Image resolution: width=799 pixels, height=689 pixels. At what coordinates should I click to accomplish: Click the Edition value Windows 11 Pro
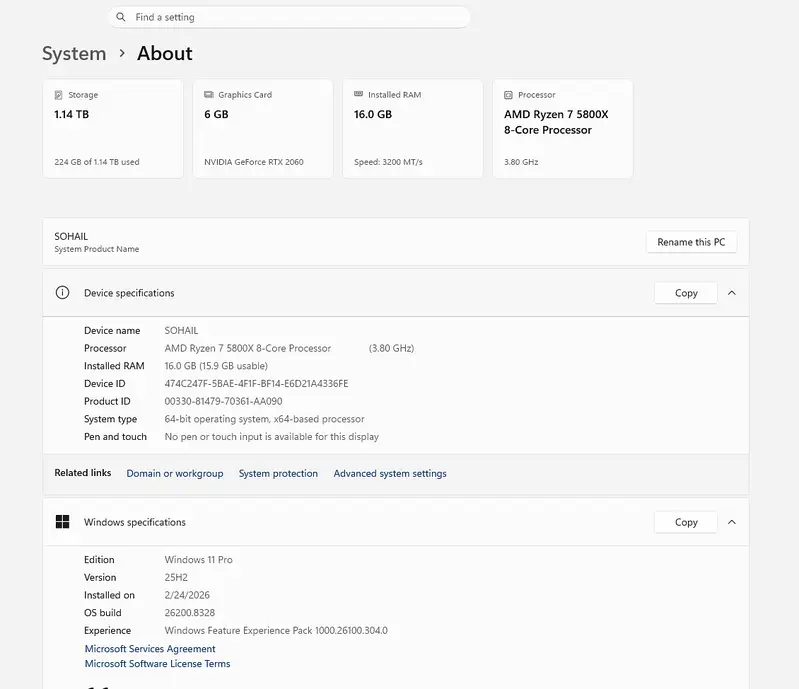pyautogui.click(x=198, y=560)
